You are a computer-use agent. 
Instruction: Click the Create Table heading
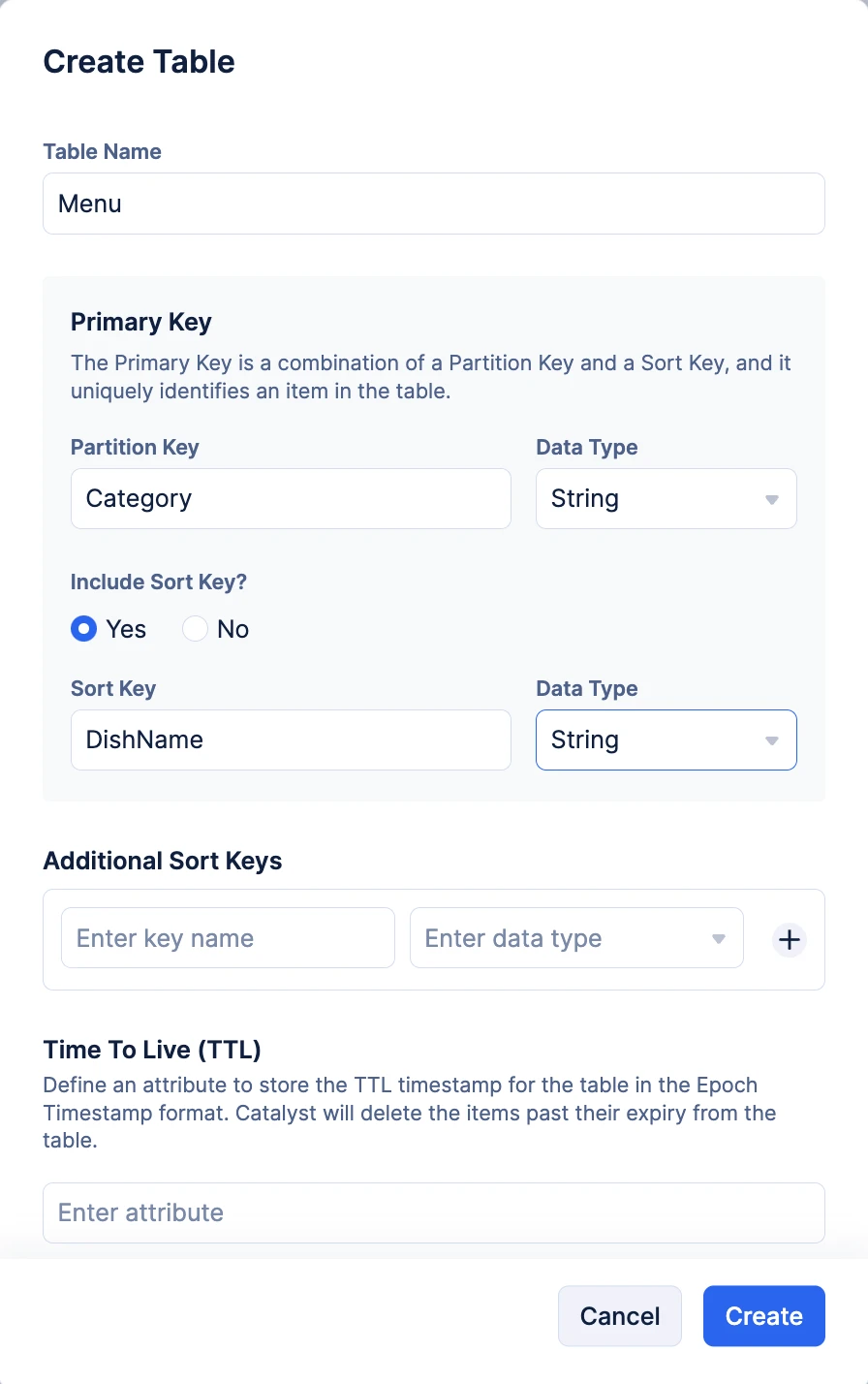[x=139, y=62]
